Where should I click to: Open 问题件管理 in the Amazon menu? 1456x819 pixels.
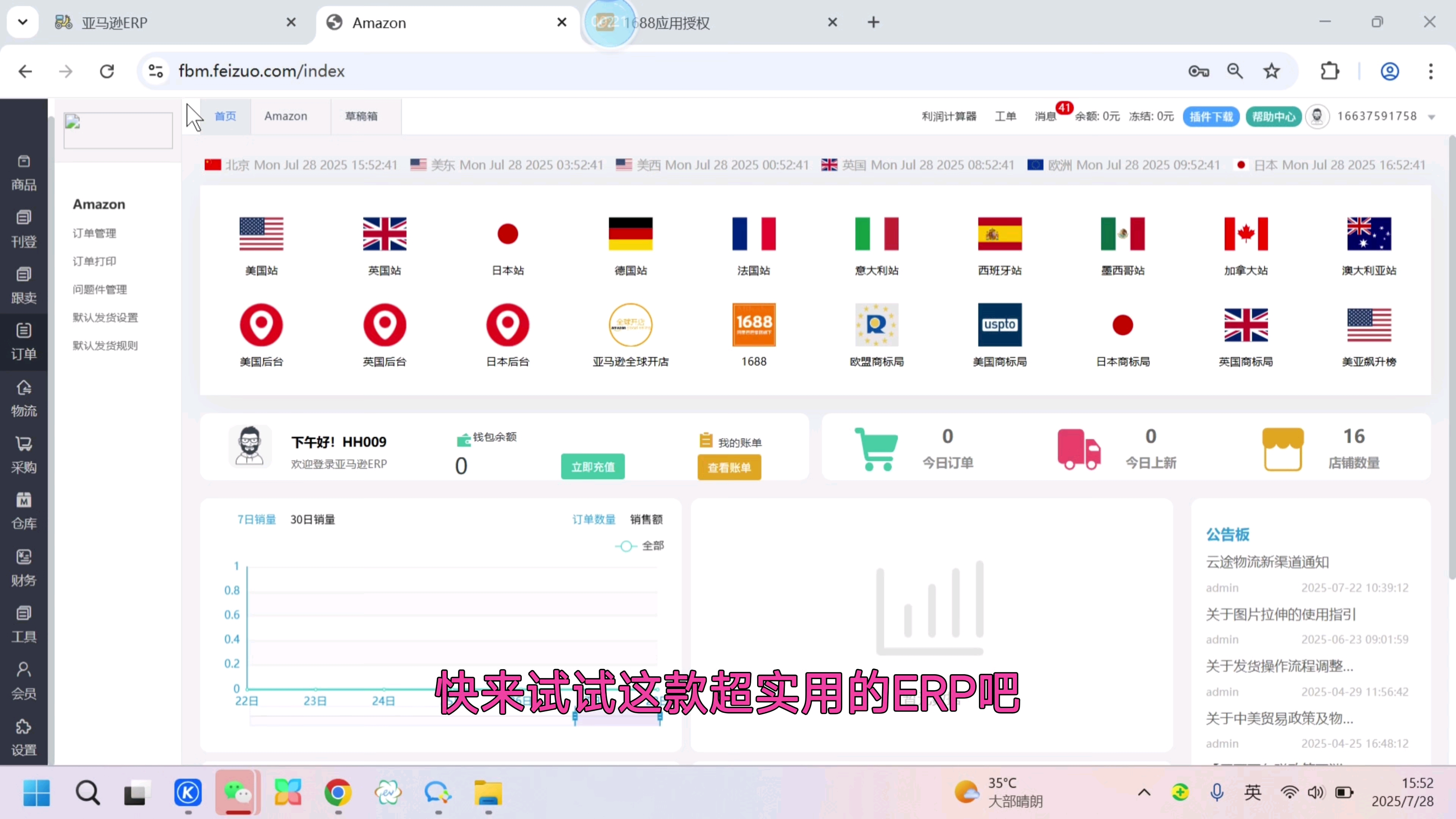pos(99,289)
